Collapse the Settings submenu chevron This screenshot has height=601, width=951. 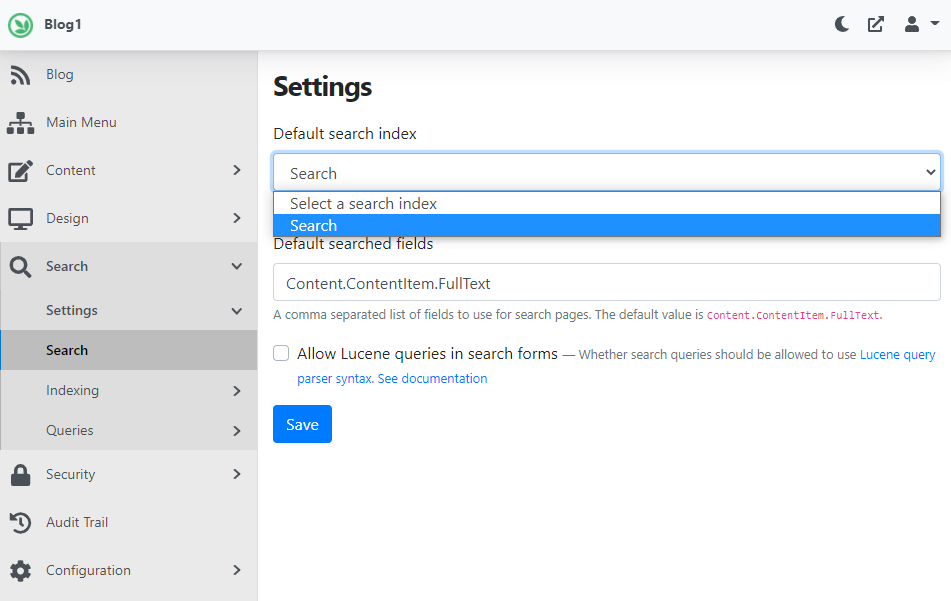(237, 311)
